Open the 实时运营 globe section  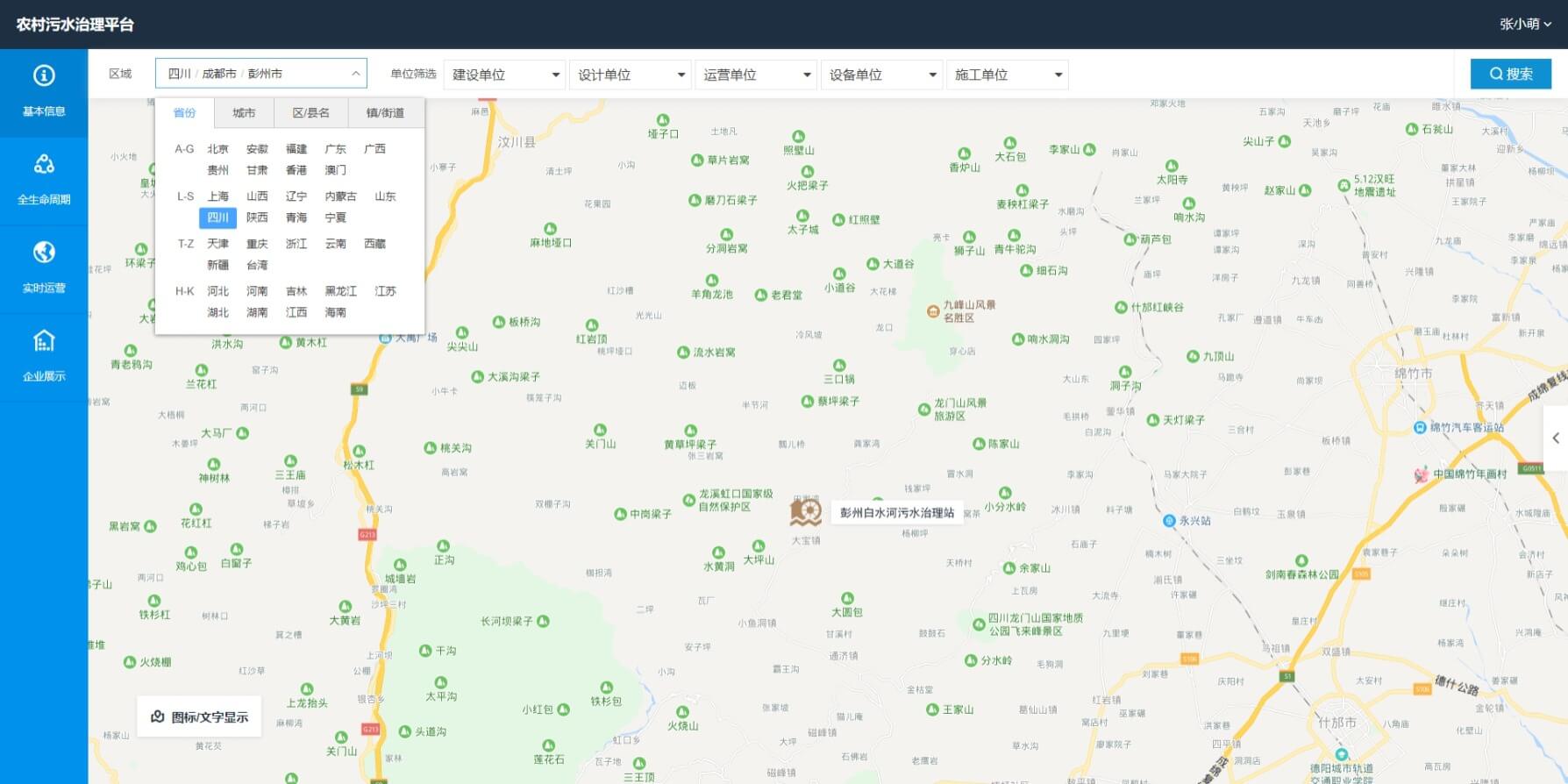point(44,268)
